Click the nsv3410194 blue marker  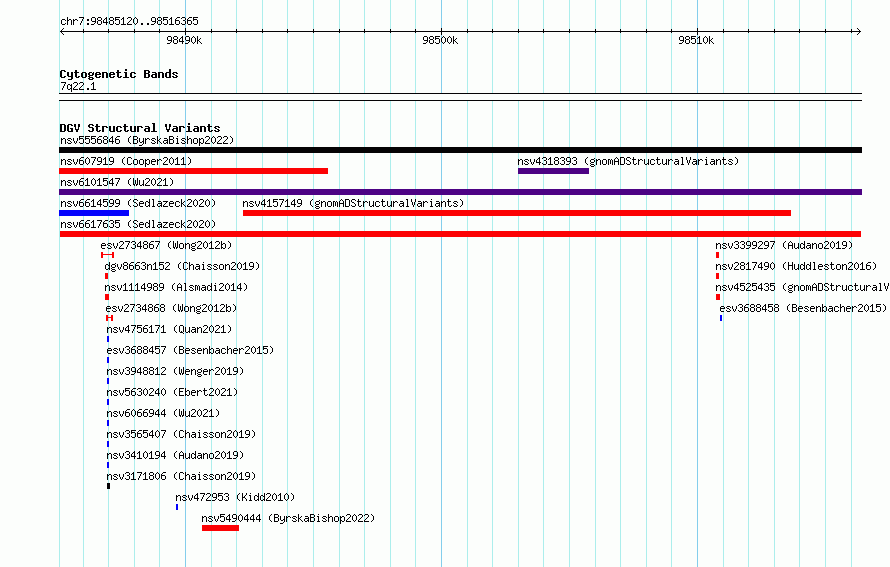tap(108, 465)
